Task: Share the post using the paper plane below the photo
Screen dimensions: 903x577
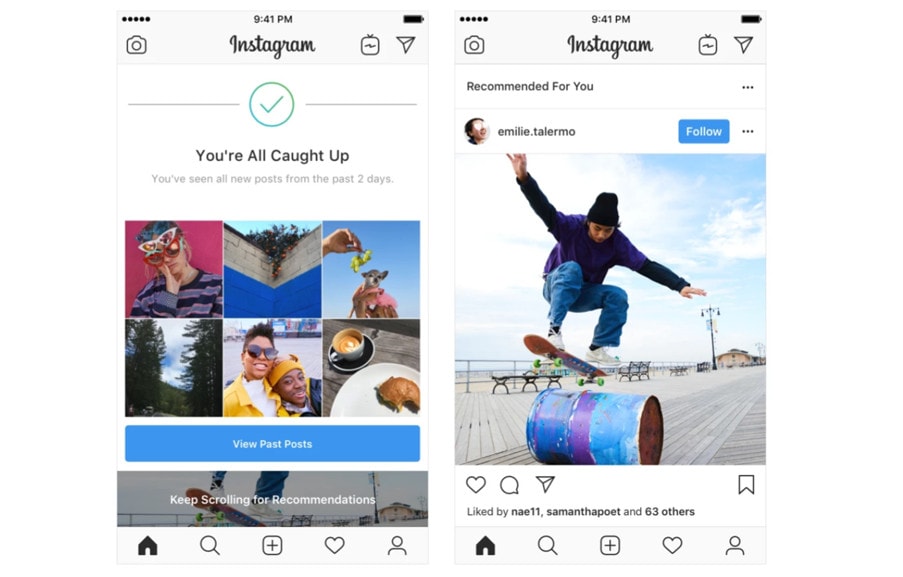Action: (x=545, y=484)
